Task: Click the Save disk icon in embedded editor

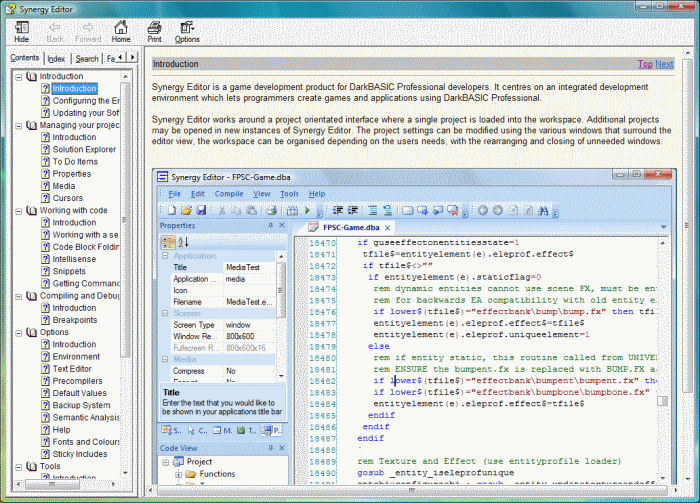Action: (201, 210)
